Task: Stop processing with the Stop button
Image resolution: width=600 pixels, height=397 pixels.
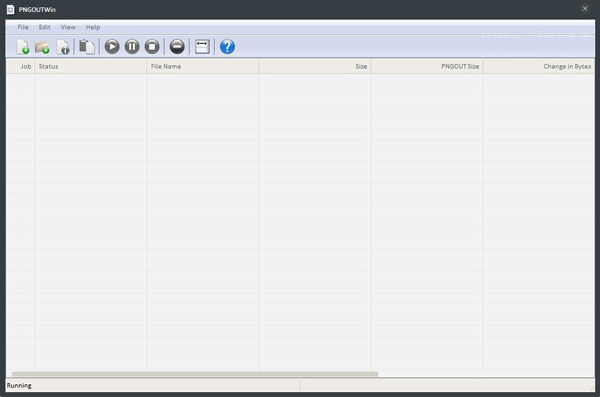Action: tap(152, 47)
